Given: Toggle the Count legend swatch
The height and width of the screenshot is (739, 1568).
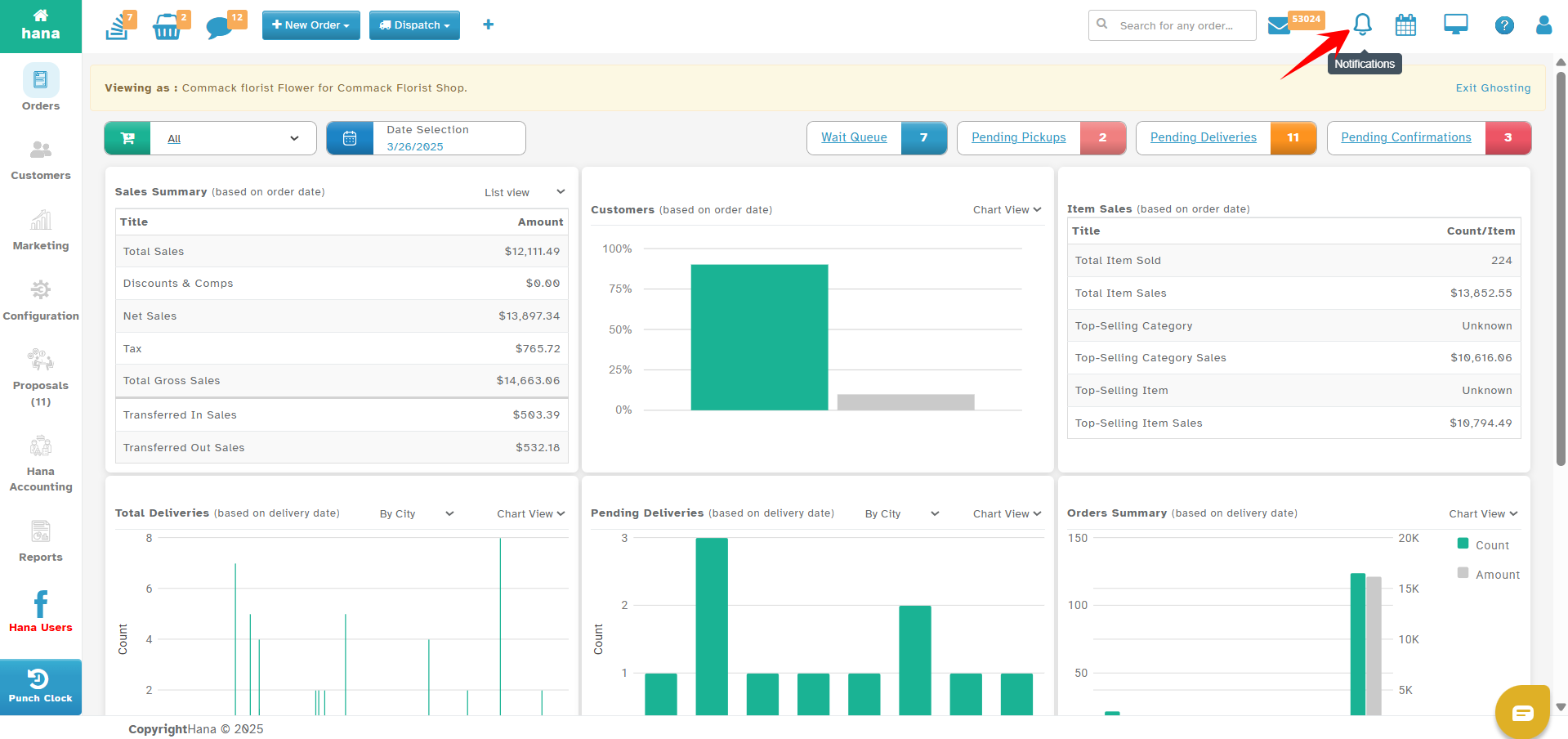Looking at the screenshot, I should [1463, 544].
